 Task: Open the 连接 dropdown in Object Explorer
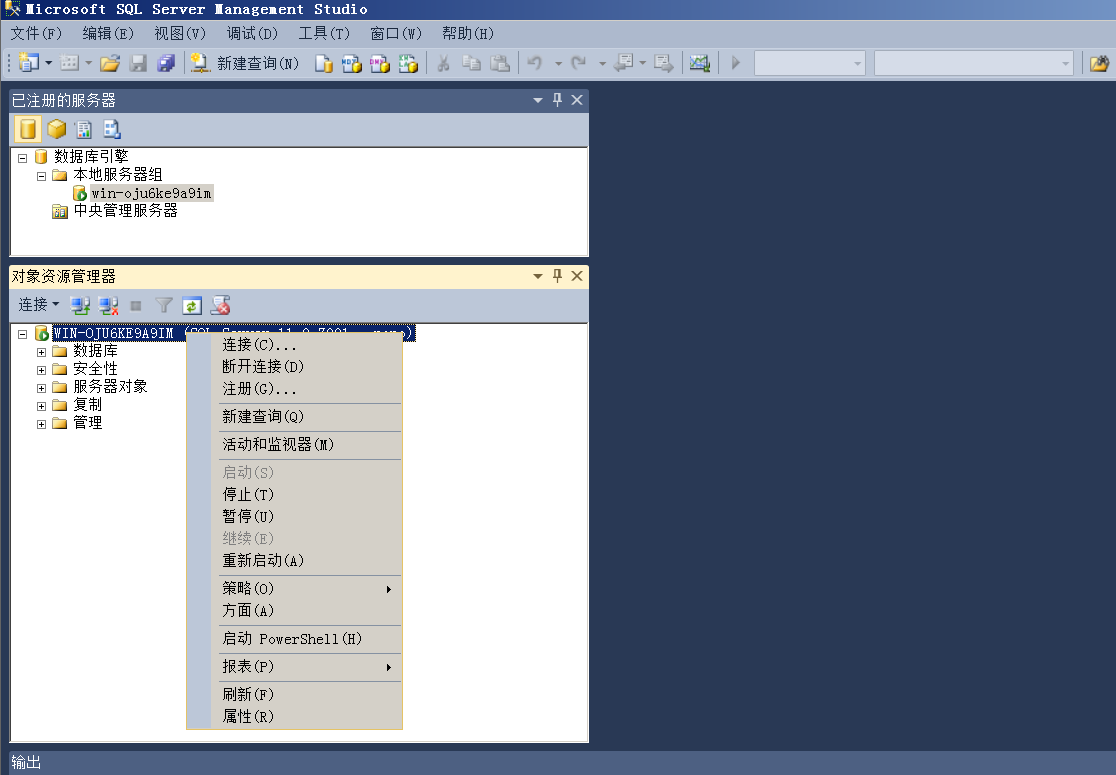click(38, 305)
